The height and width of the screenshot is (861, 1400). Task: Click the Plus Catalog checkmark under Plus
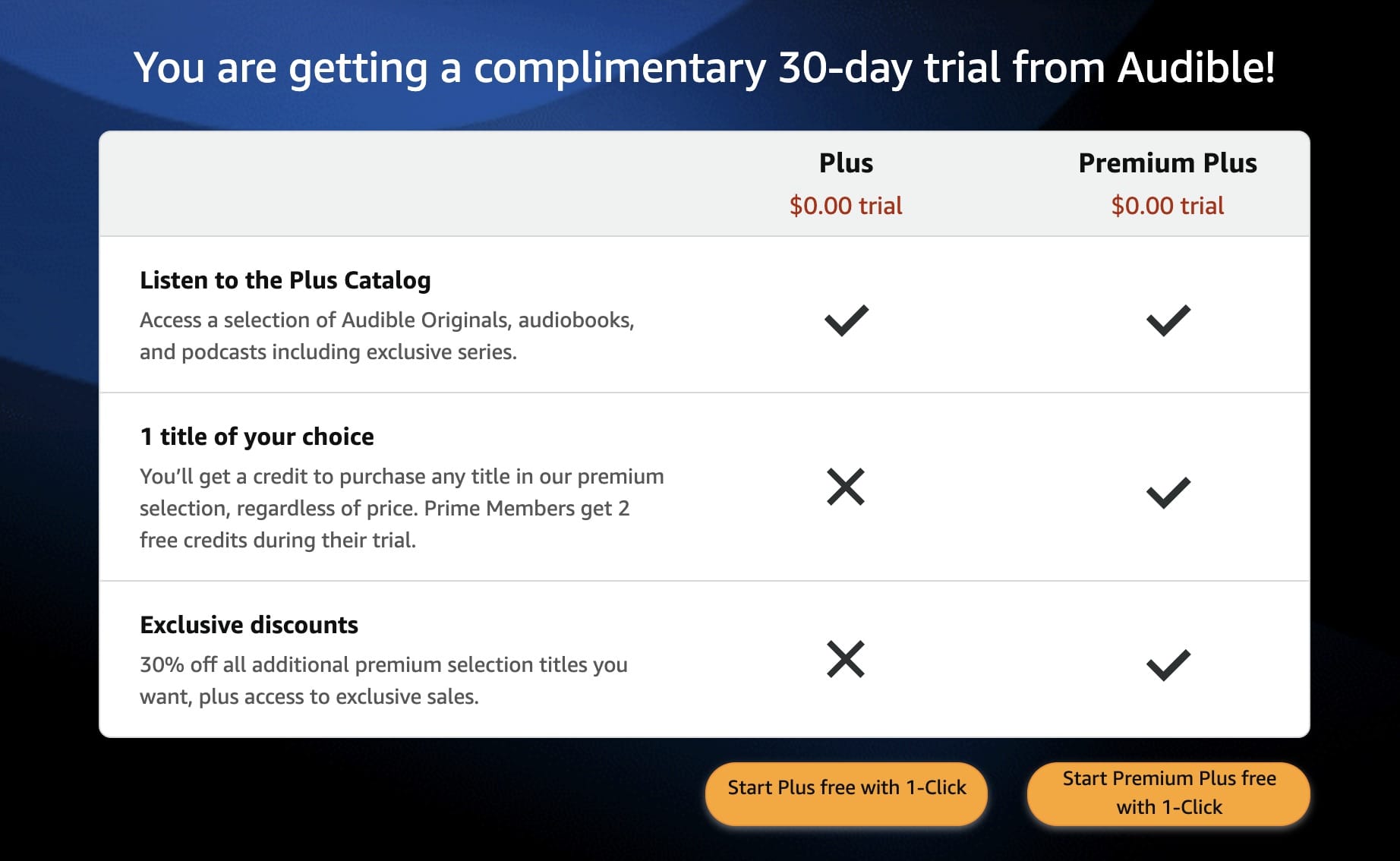(x=845, y=321)
